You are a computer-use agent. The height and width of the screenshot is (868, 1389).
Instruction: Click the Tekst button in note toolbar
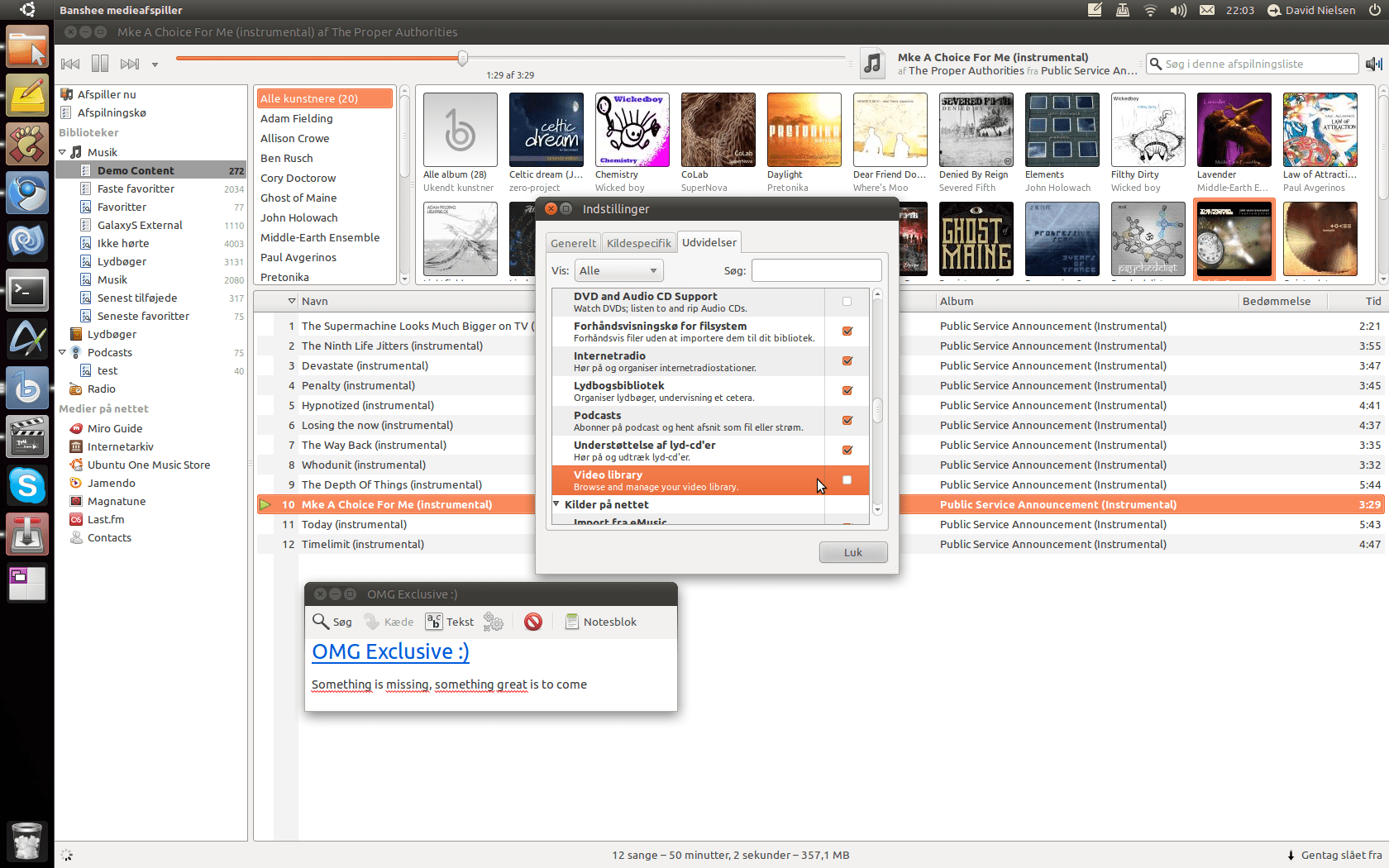(450, 622)
